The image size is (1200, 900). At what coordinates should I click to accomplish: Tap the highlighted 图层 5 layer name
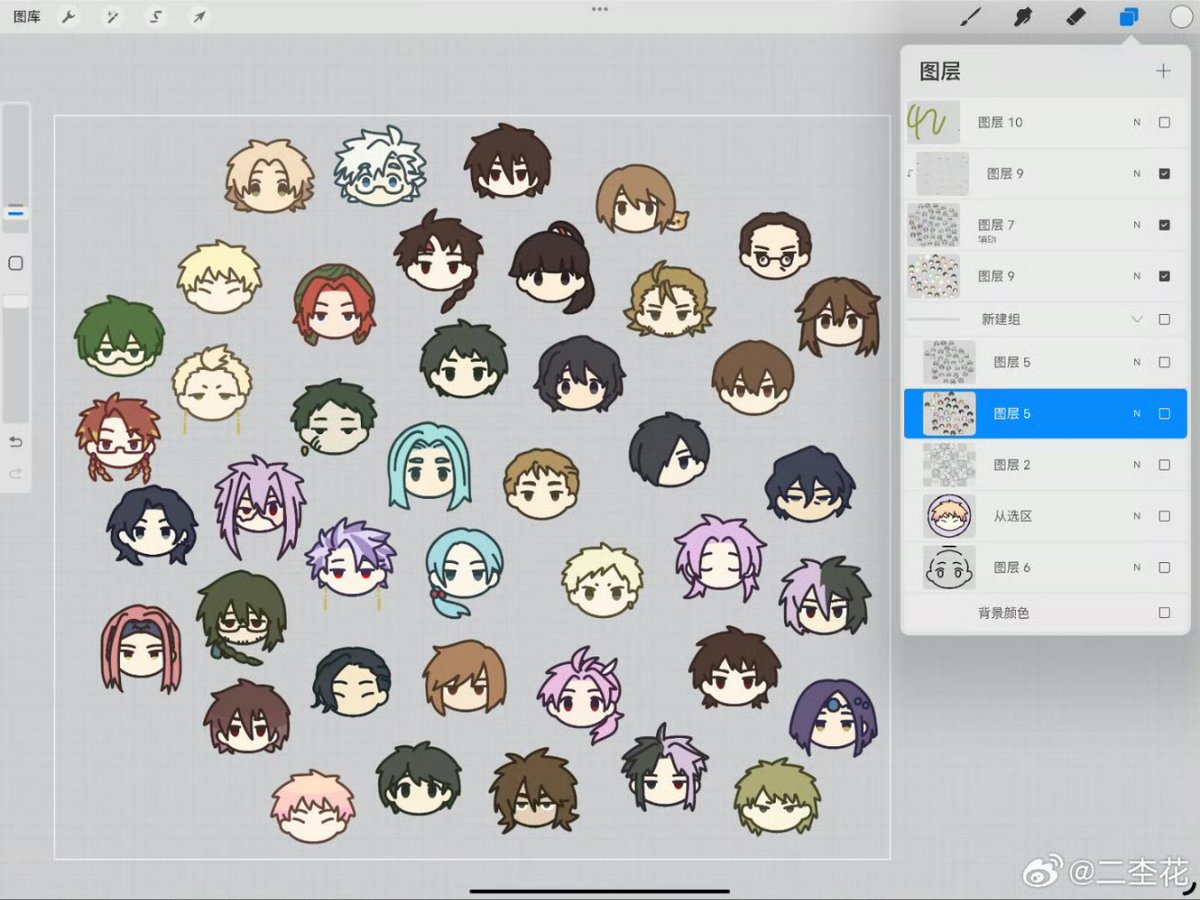point(1012,413)
